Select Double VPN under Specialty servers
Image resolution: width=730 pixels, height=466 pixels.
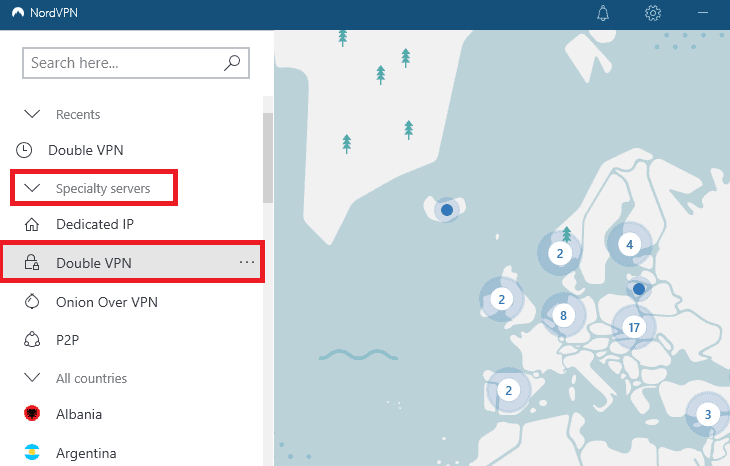132,263
